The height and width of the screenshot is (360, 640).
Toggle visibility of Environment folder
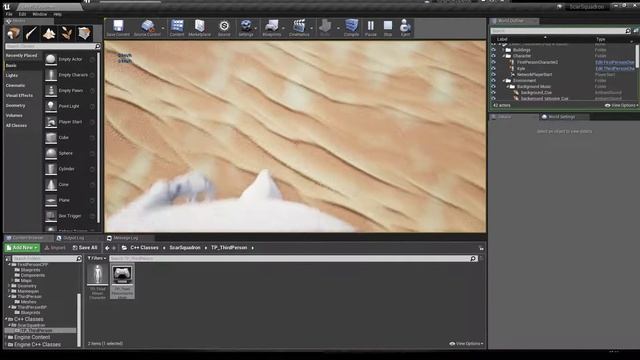[x=493, y=80]
